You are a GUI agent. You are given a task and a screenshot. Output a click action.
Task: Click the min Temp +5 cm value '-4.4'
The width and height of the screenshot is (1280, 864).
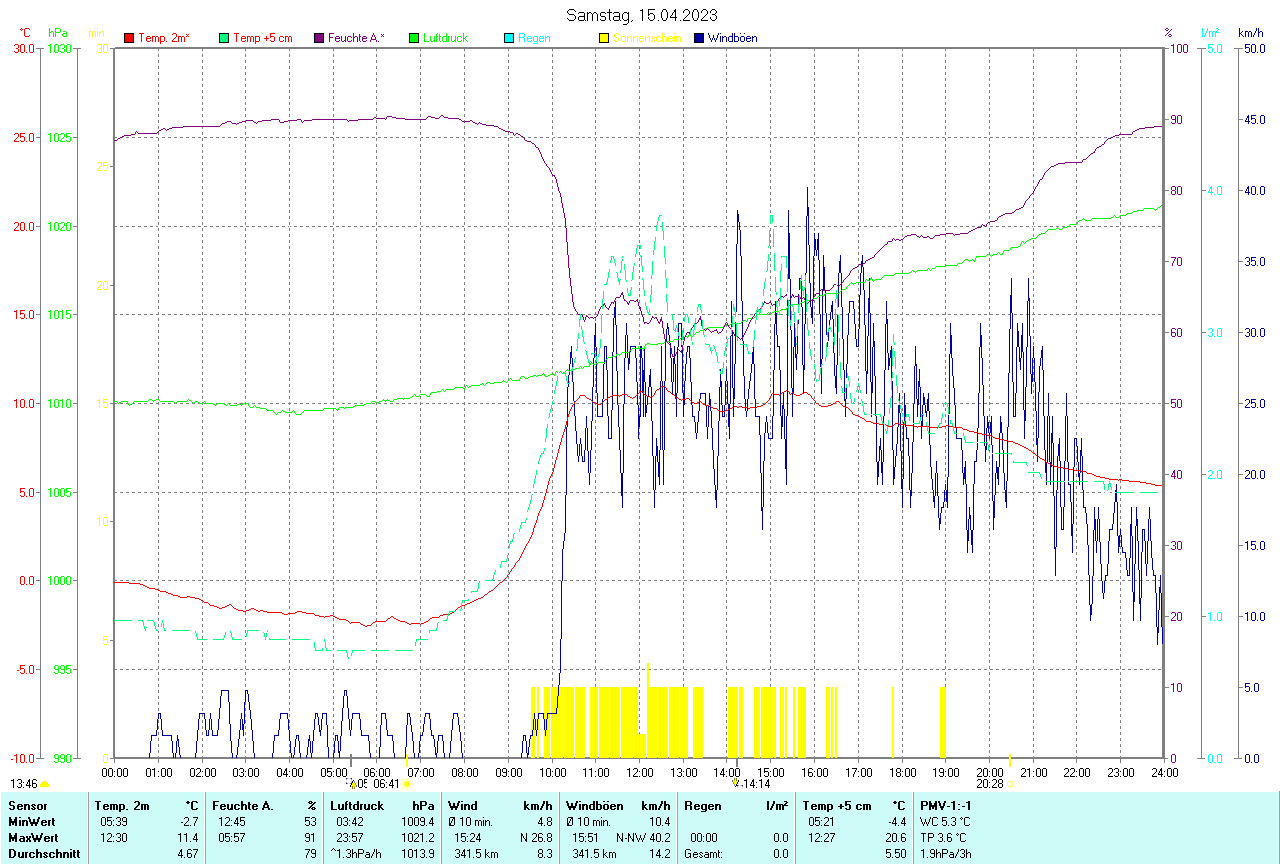click(x=895, y=822)
